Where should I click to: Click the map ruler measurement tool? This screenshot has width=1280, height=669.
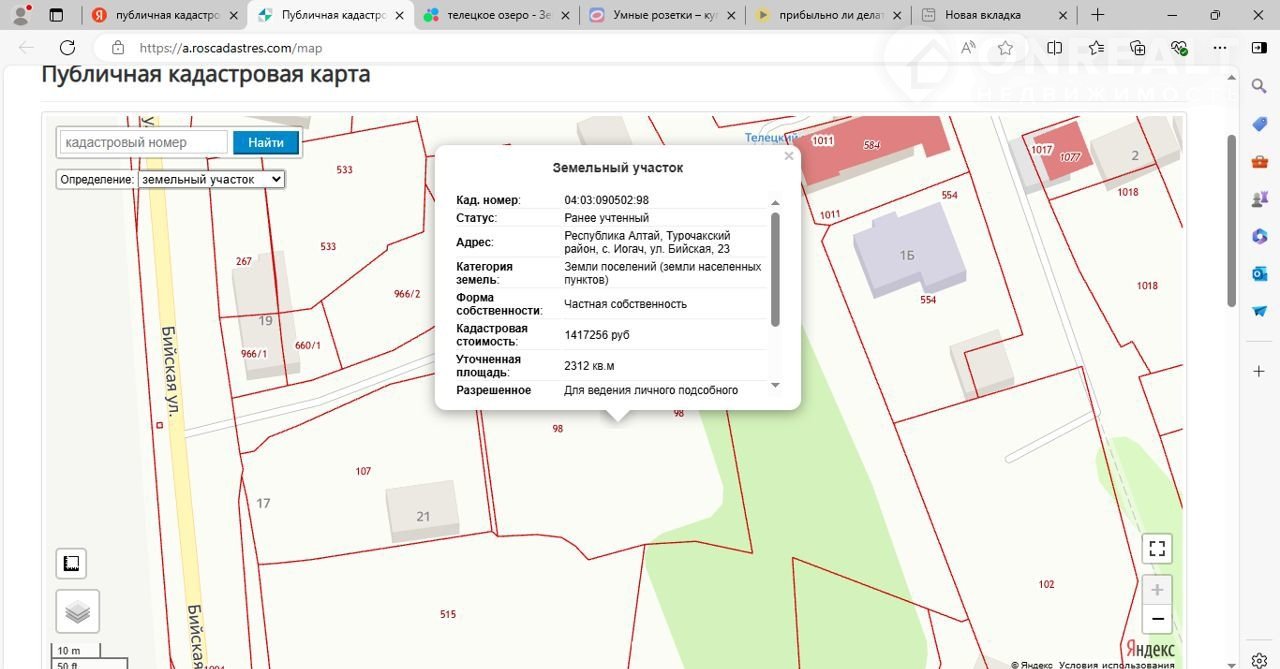[x=71, y=564]
